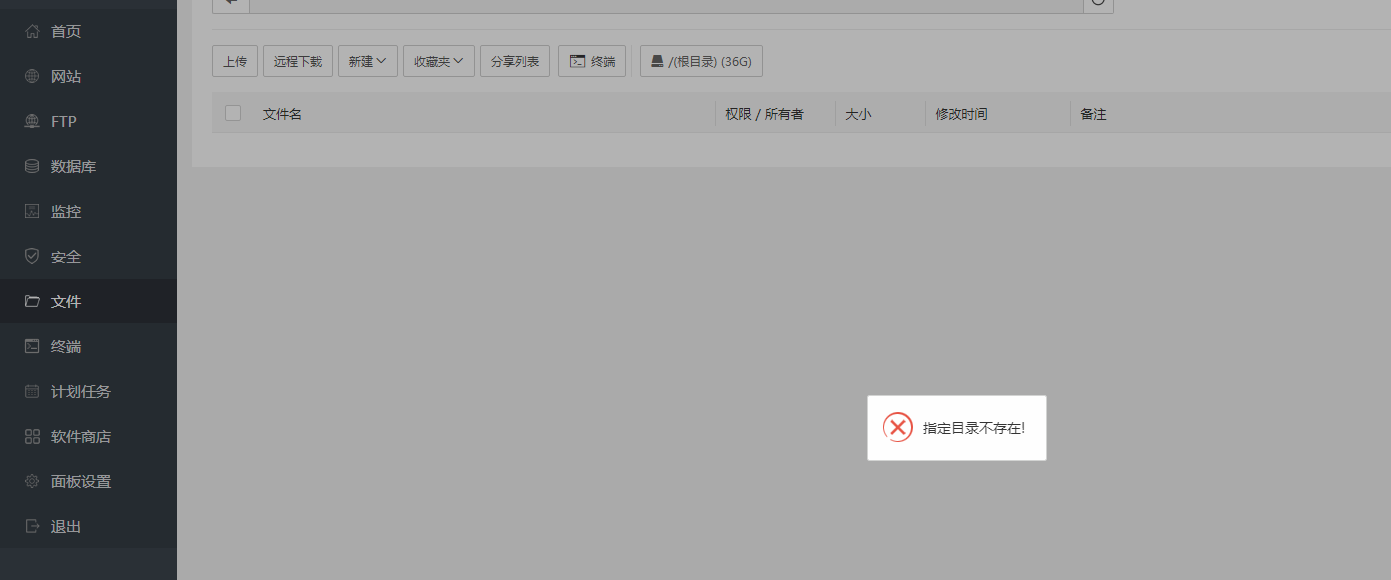This screenshot has width=1391, height=580.
Task: Click the /(根目录) (36G) disk button
Action: tap(701, 61)
